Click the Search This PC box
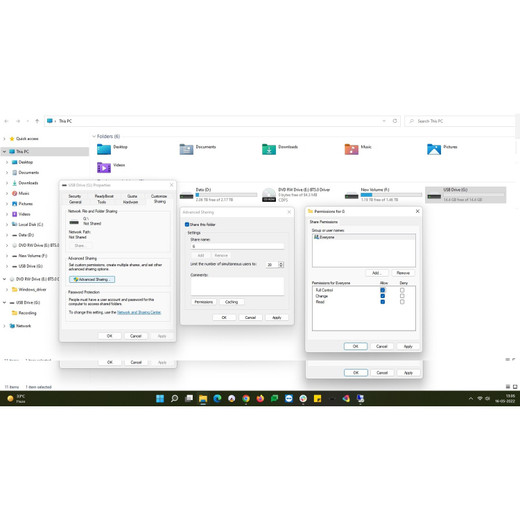This screenshot has height=520, width=520. [460, 121]
